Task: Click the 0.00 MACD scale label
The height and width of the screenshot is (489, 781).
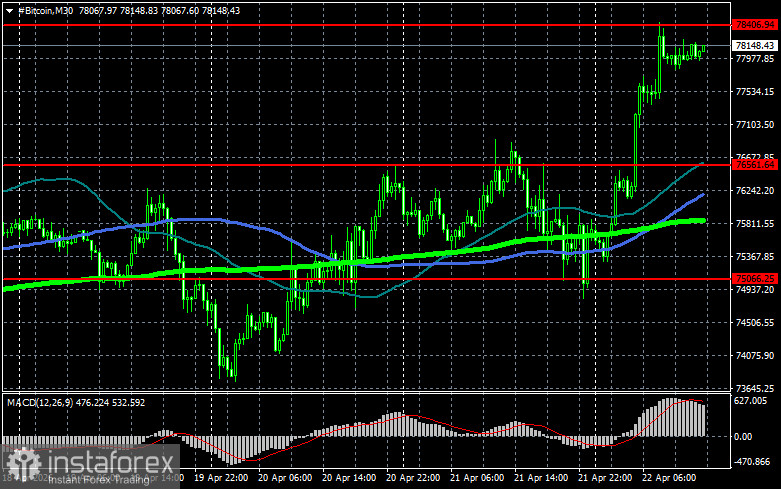Action: (743, 437)
